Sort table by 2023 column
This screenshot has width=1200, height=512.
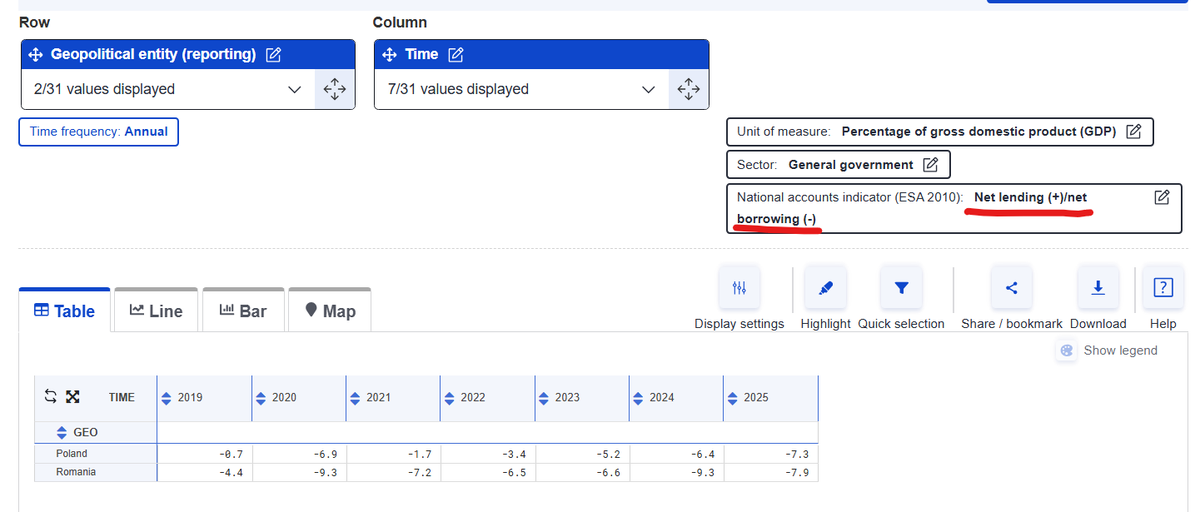543,398
